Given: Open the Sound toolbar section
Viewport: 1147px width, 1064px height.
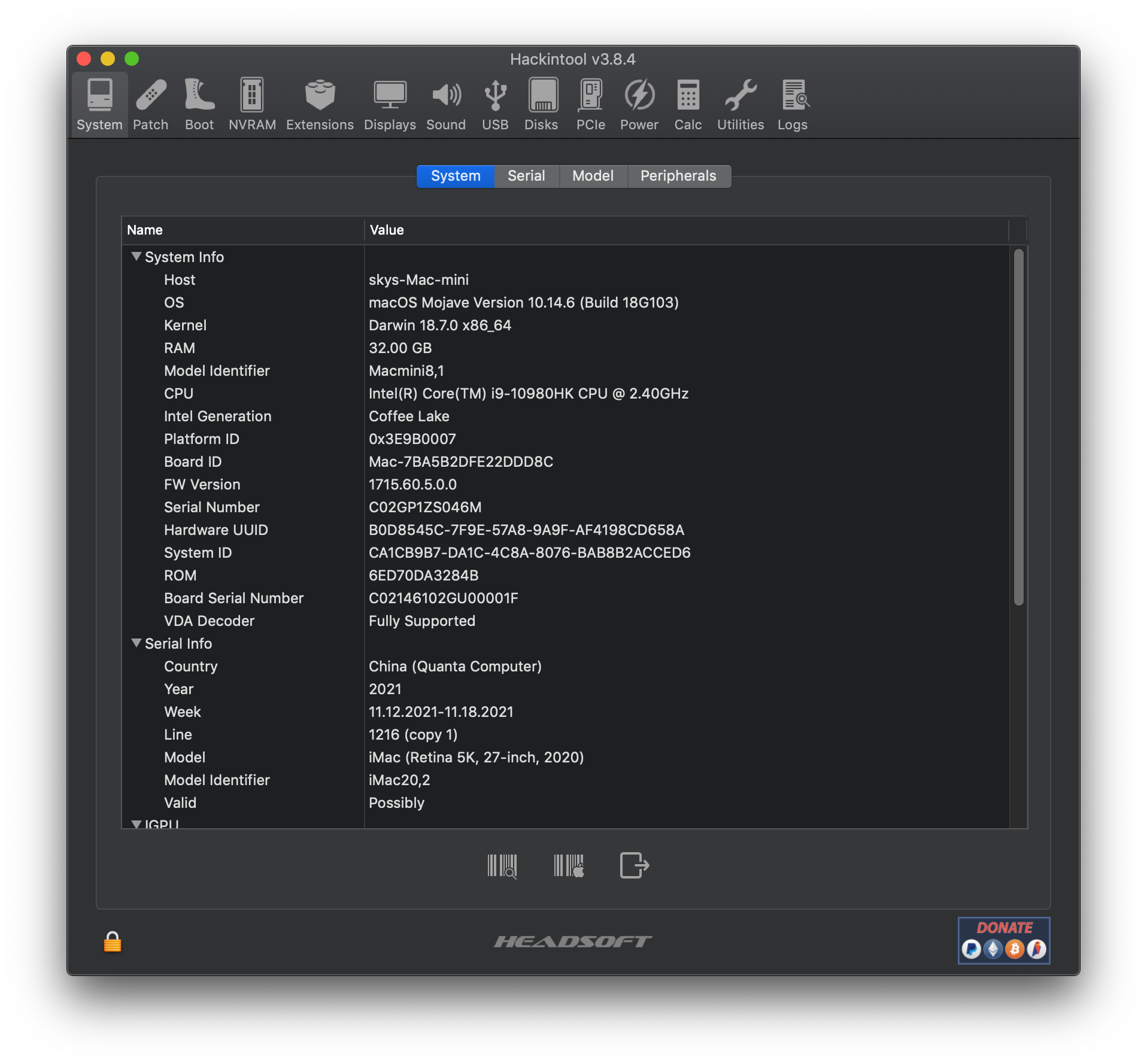Looking at the screenshot, I should (x=446, y=104).
